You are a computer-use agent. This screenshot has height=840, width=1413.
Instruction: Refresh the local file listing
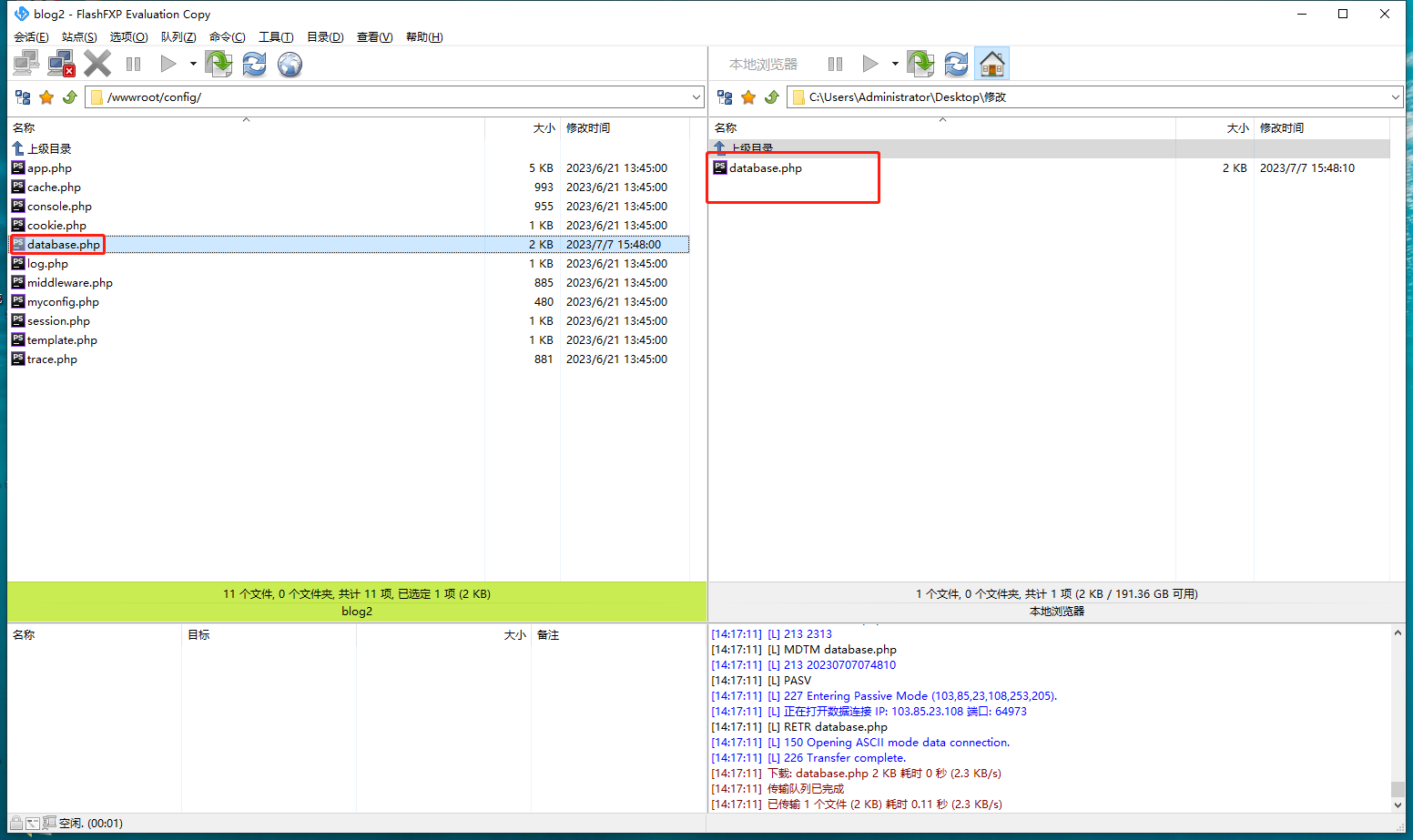(x=956, y=64)
